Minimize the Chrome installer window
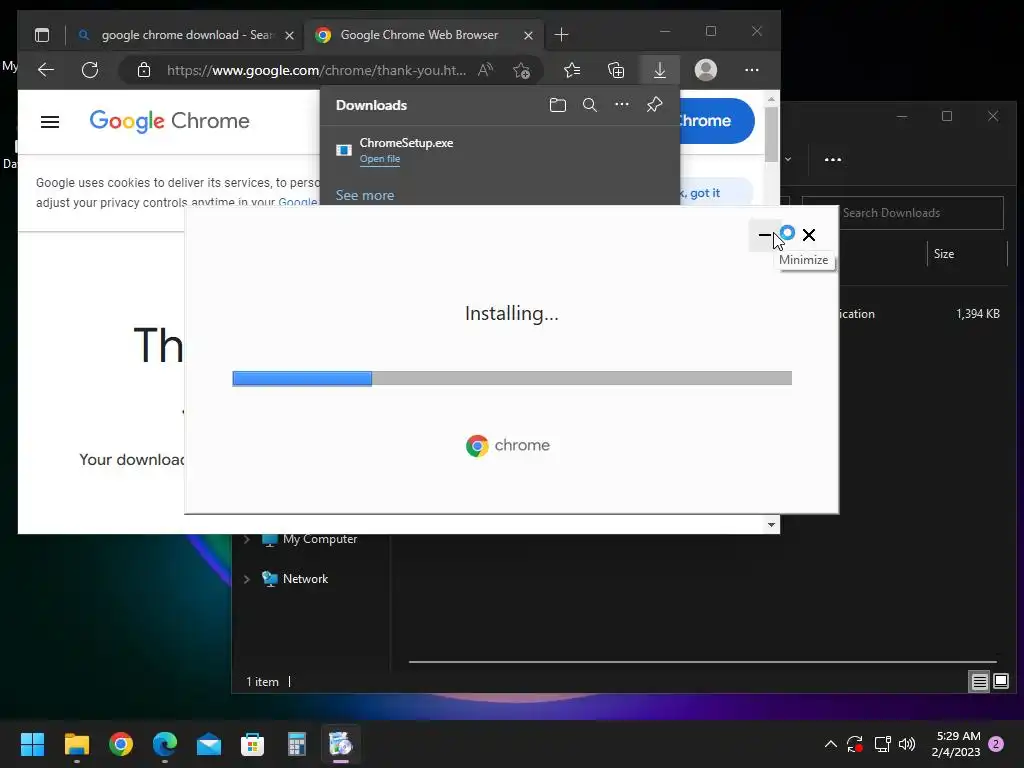The width and height of the screenshot is (1024, 768). [x=765, y=234]
